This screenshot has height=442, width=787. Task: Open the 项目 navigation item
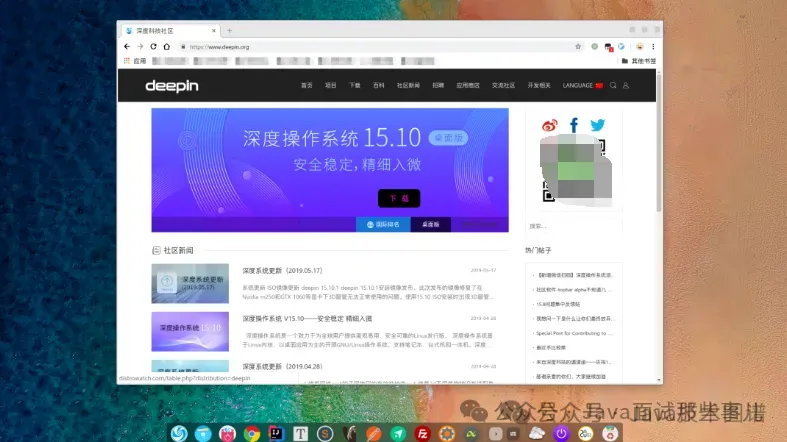pyautogui.click(x=330, y=85)
